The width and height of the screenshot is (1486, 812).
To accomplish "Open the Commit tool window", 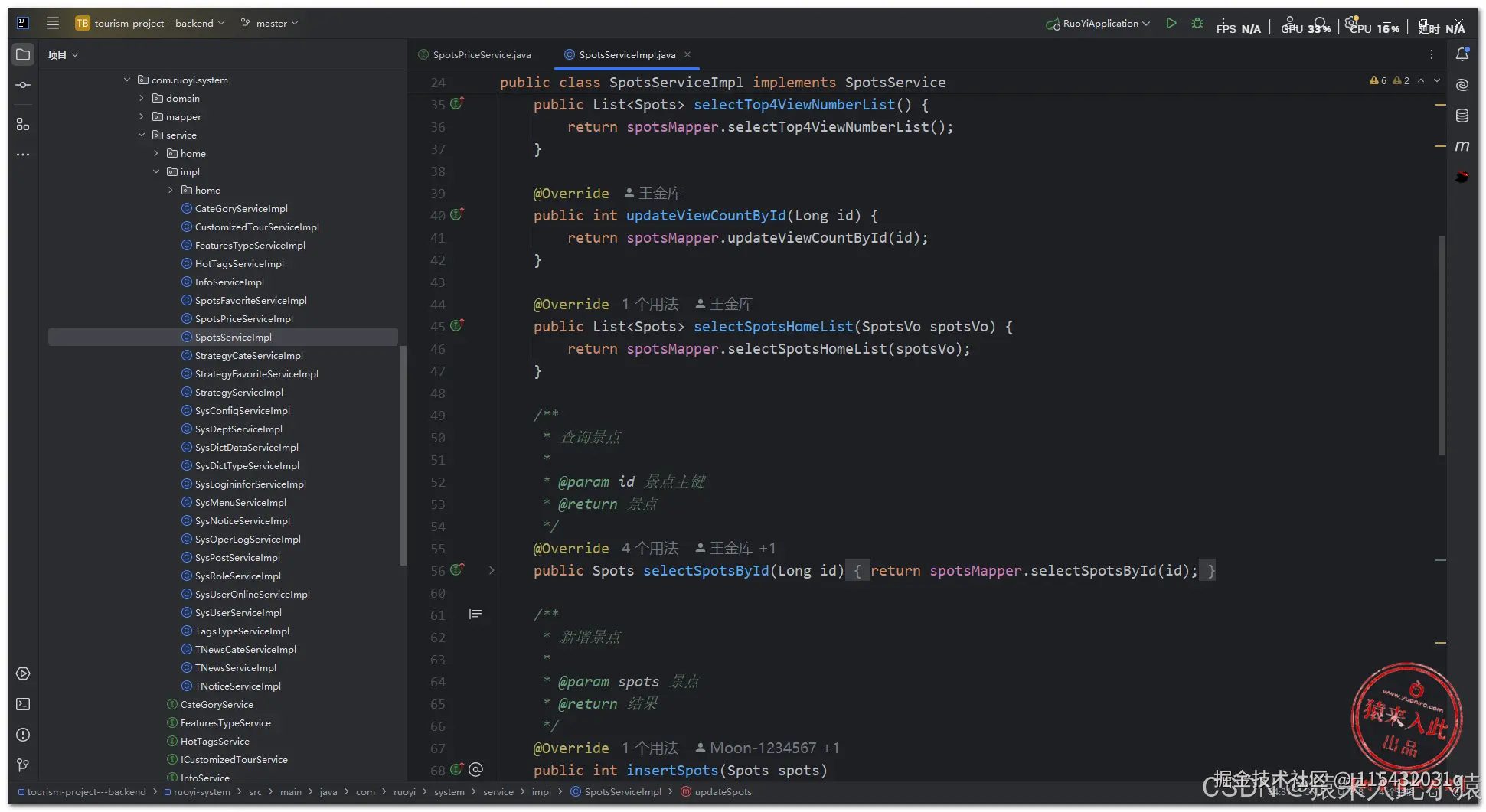I will pos(23,85).
